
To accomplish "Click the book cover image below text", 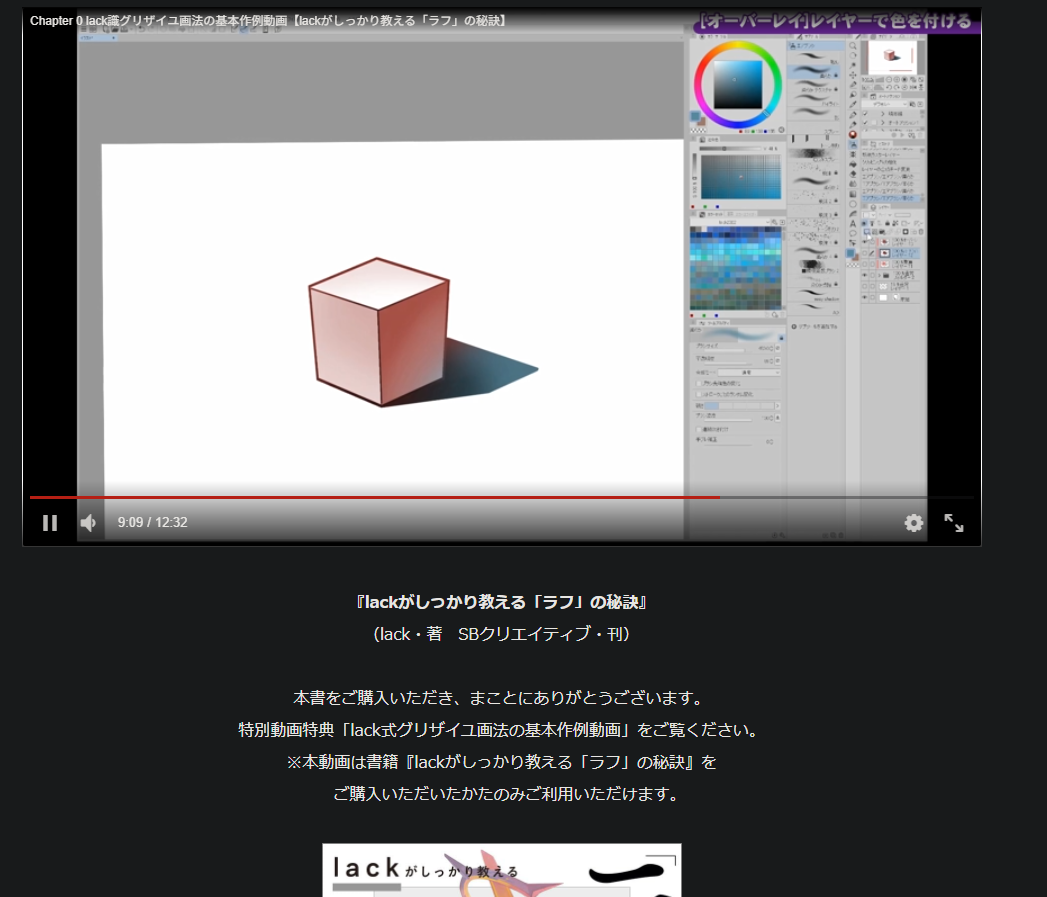I will pyautogui.click(x=501, y=870).
